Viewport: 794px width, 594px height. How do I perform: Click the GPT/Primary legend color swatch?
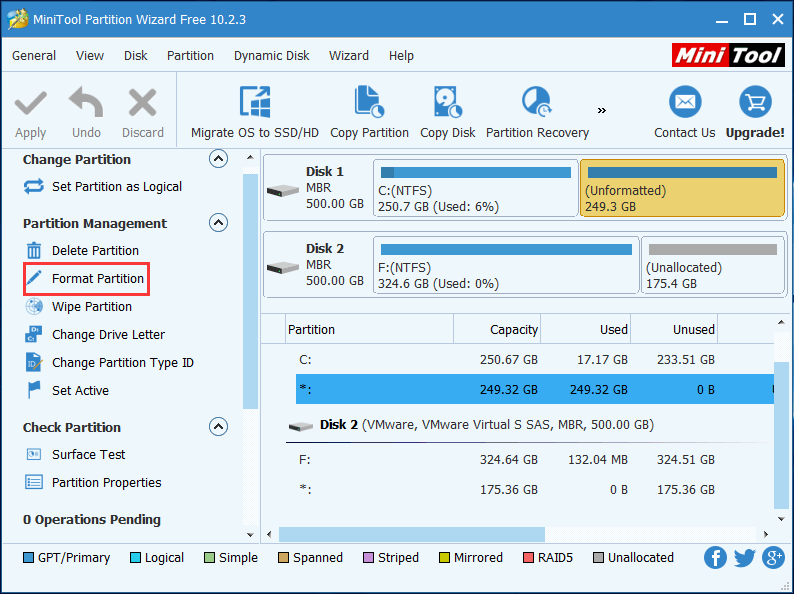28,558
